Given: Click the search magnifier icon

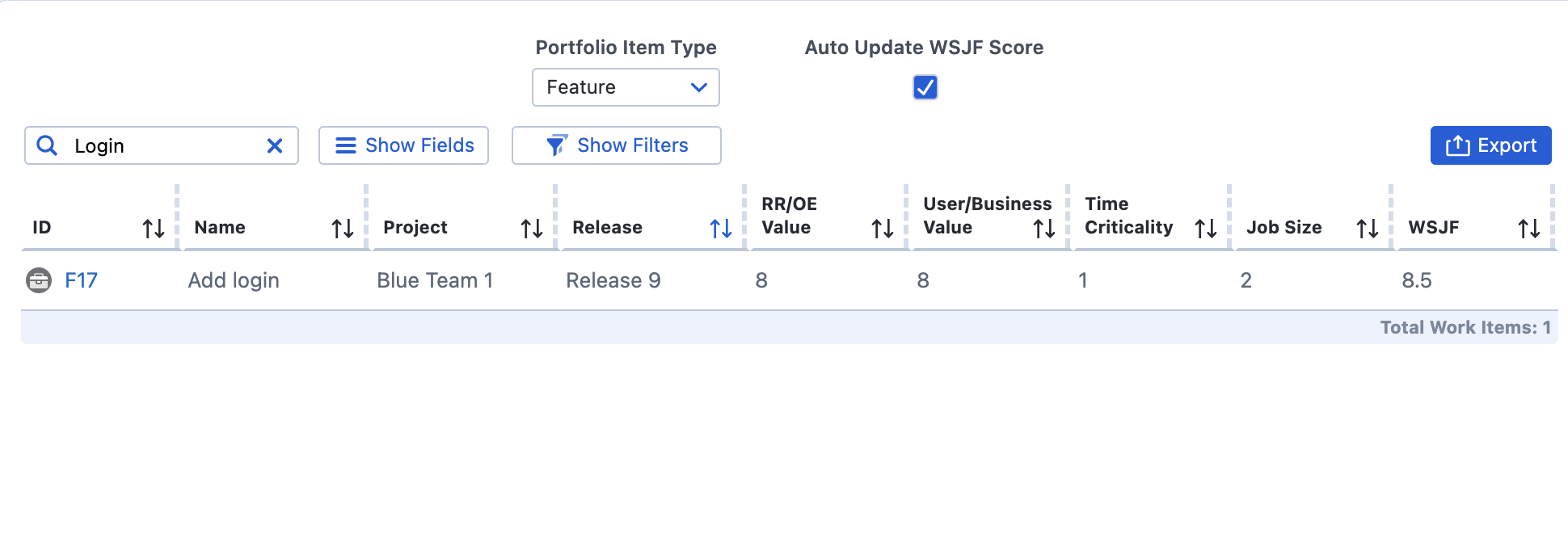Looking at the screenshot, I should [x=46, y=145].
